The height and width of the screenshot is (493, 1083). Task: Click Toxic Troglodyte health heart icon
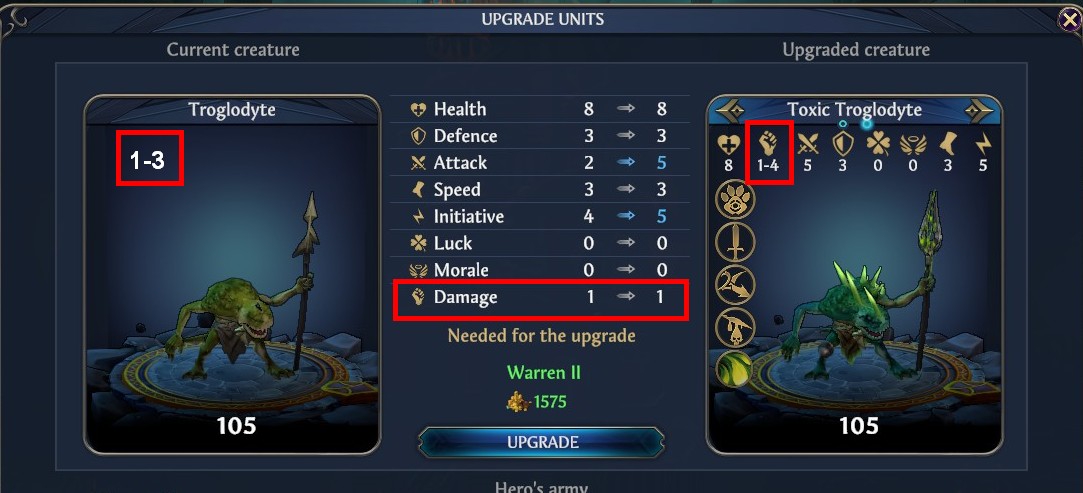pyautogui.click(x=729, y=144)
